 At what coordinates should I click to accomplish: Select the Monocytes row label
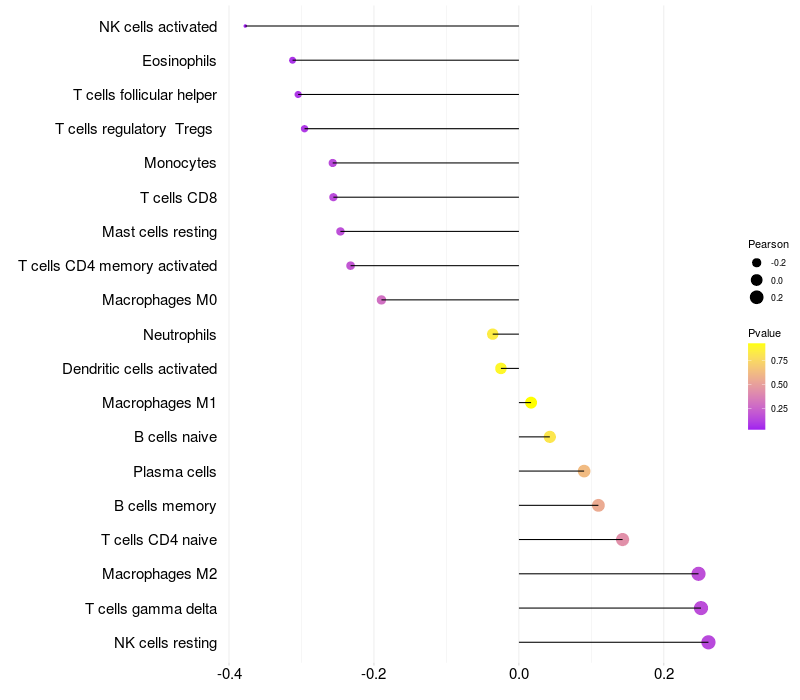[180, 163]
